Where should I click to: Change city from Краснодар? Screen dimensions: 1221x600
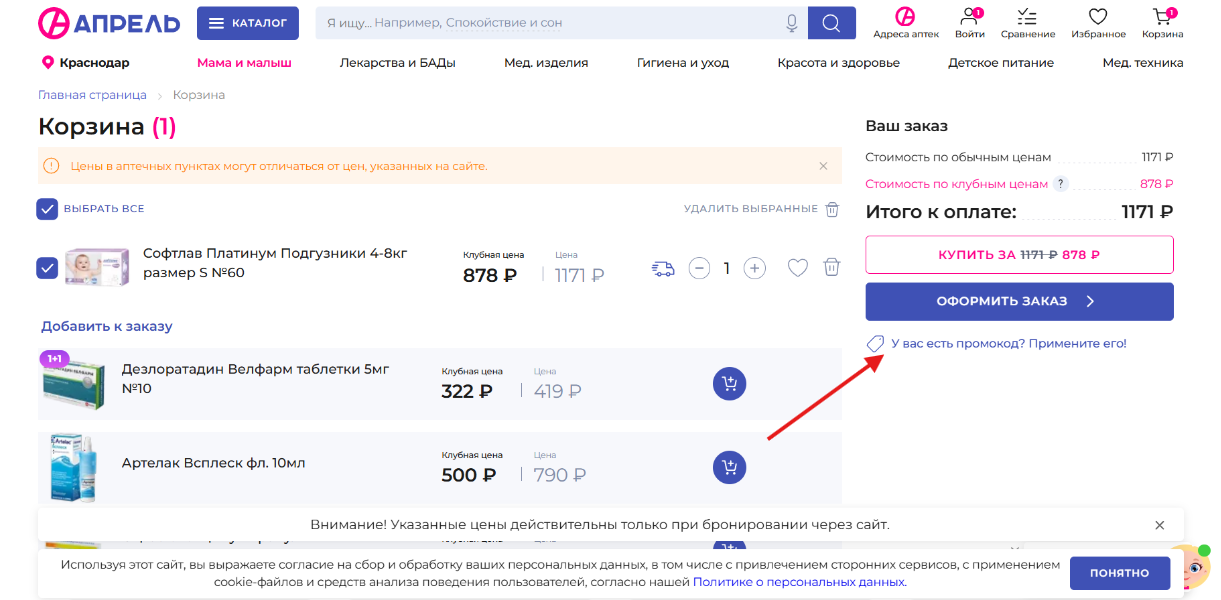[86, 62]
